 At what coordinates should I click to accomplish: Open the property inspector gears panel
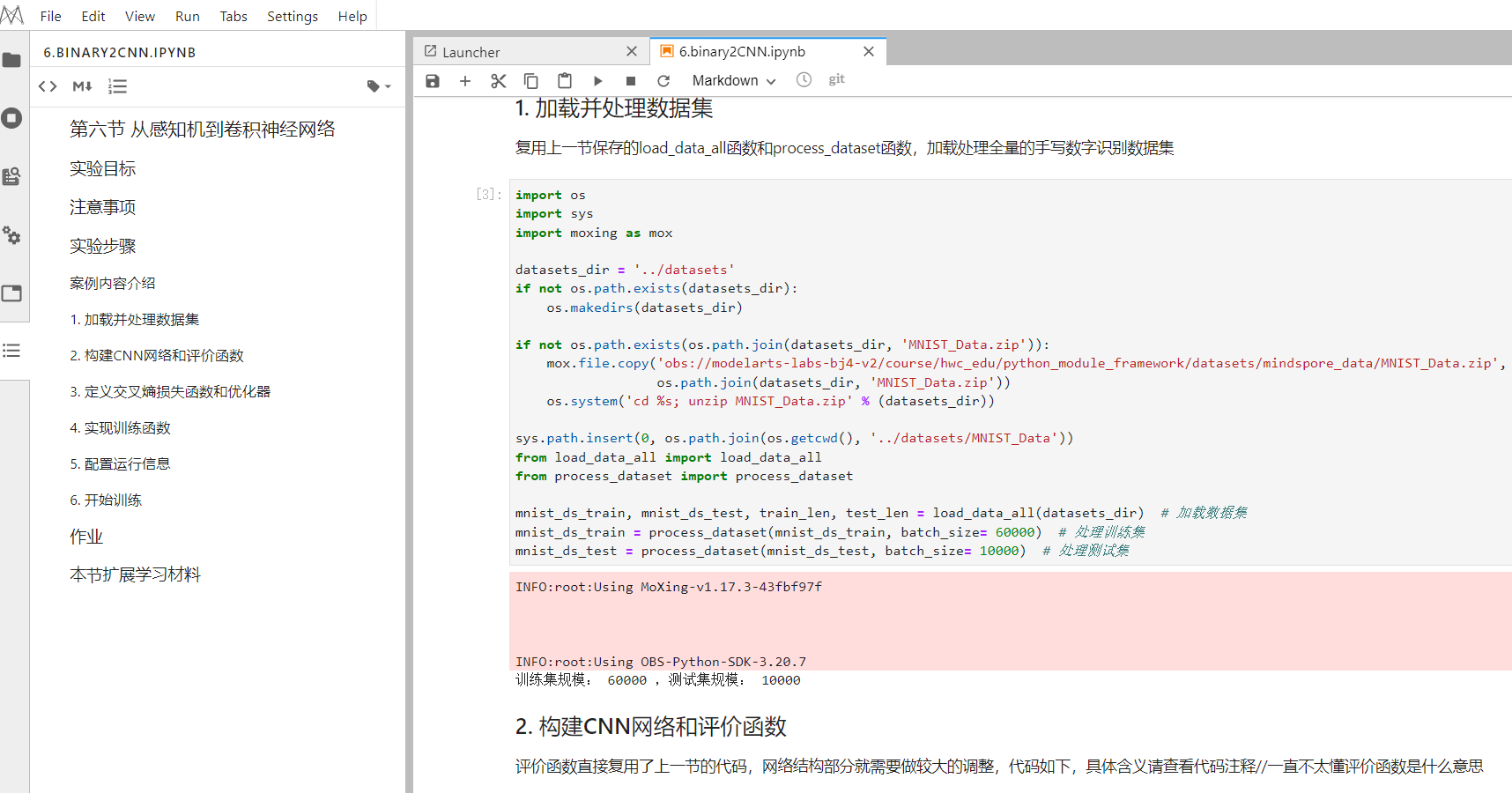pos(11,235)
